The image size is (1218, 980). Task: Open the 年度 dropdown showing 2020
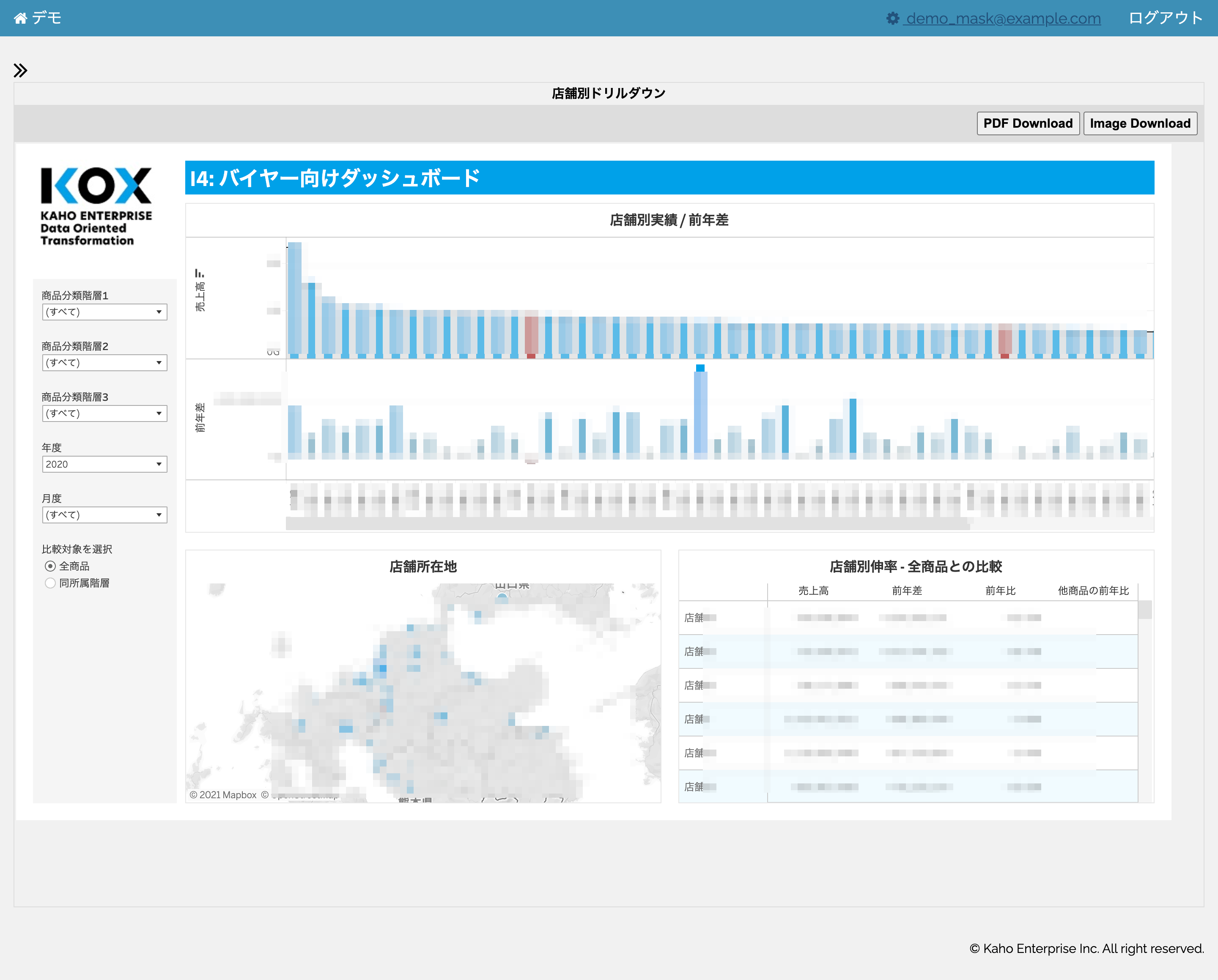pos(104,464)
